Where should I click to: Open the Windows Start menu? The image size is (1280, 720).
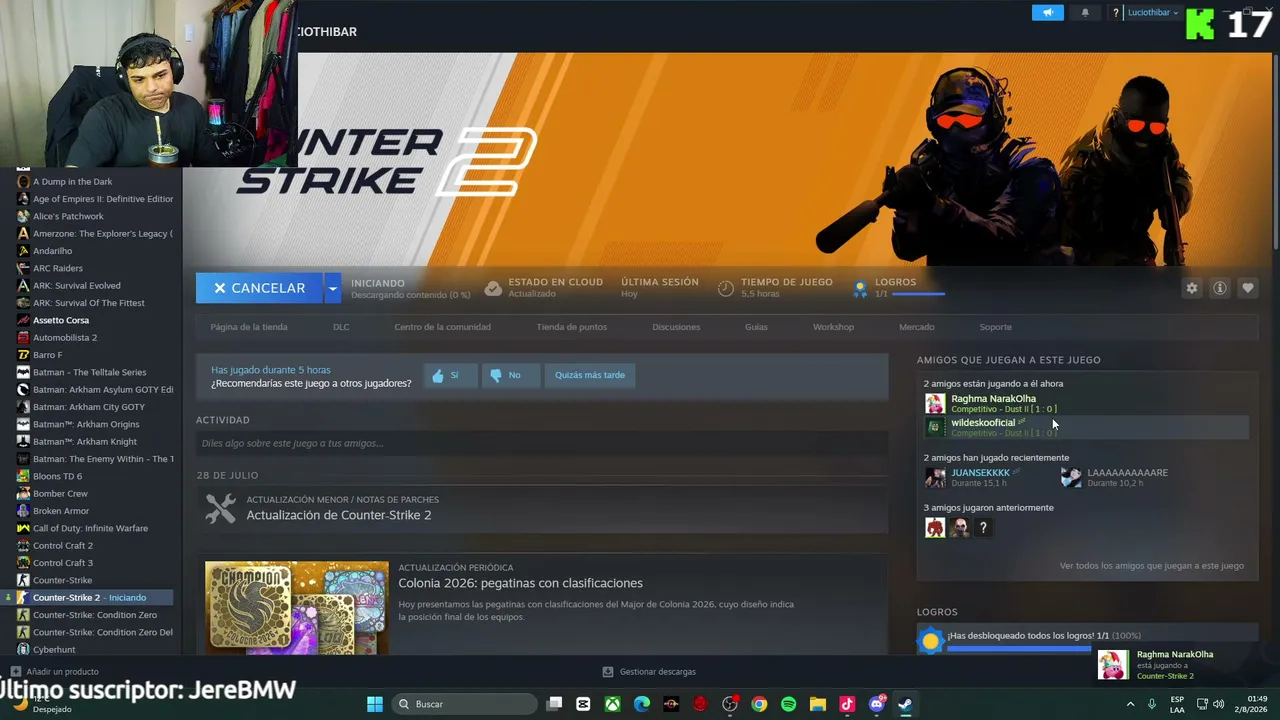(375, 704)
